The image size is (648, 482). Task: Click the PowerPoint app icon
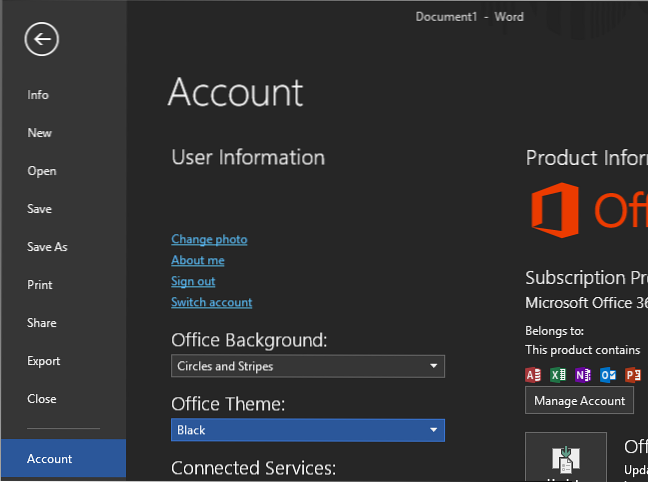click(633, 375)
